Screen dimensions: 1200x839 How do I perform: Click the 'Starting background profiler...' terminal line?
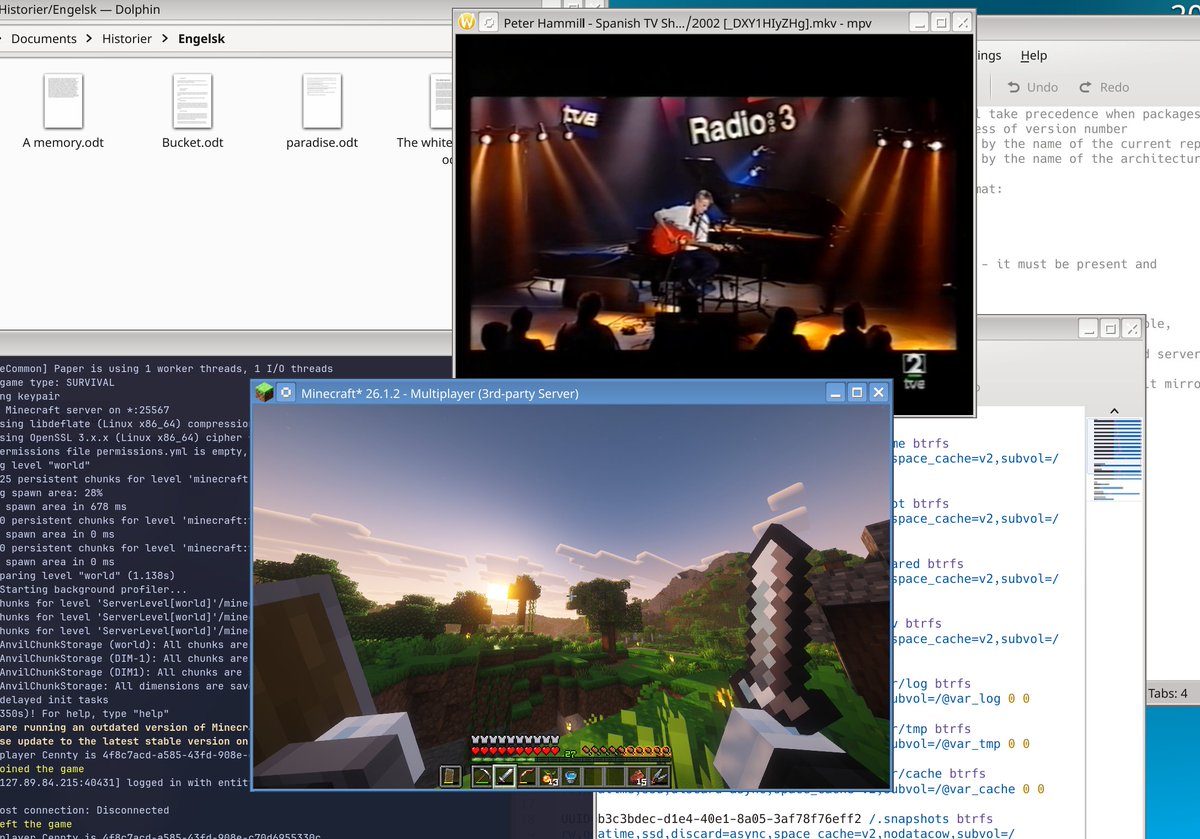point(93,590)
